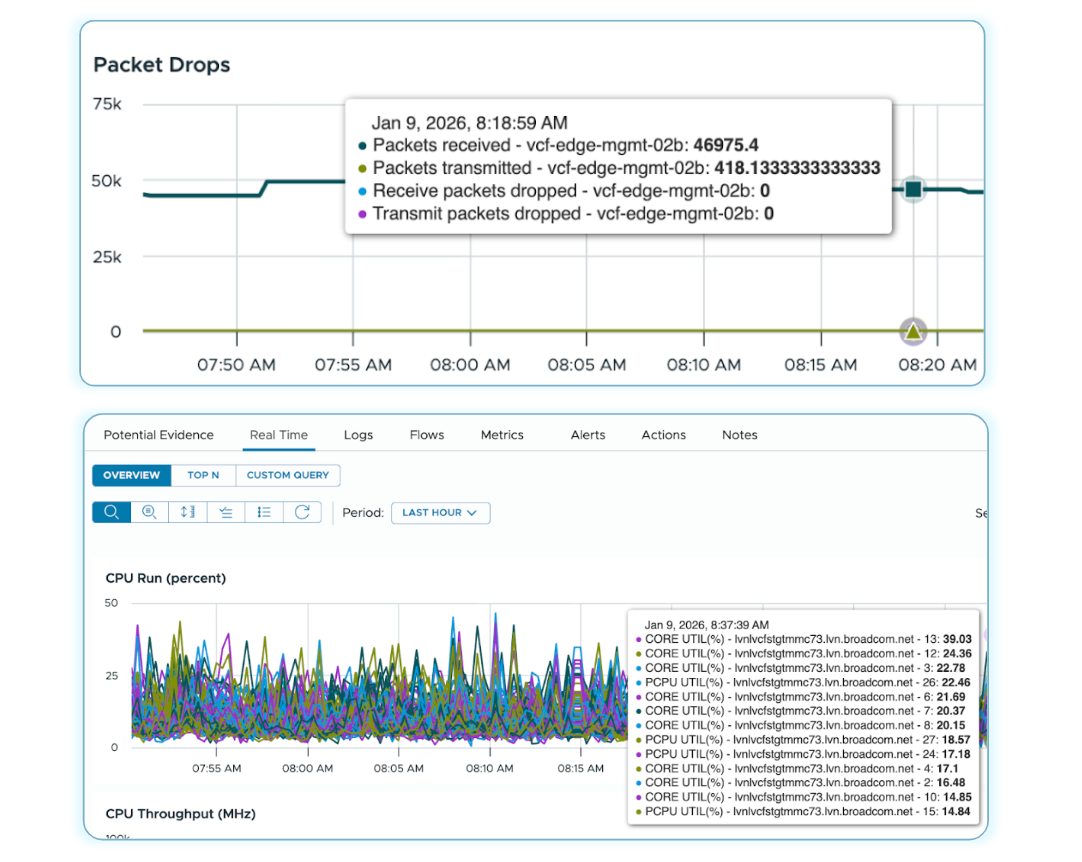Click the square data point marker on Packets received line
1082x862 pixels.
point(913,189)
